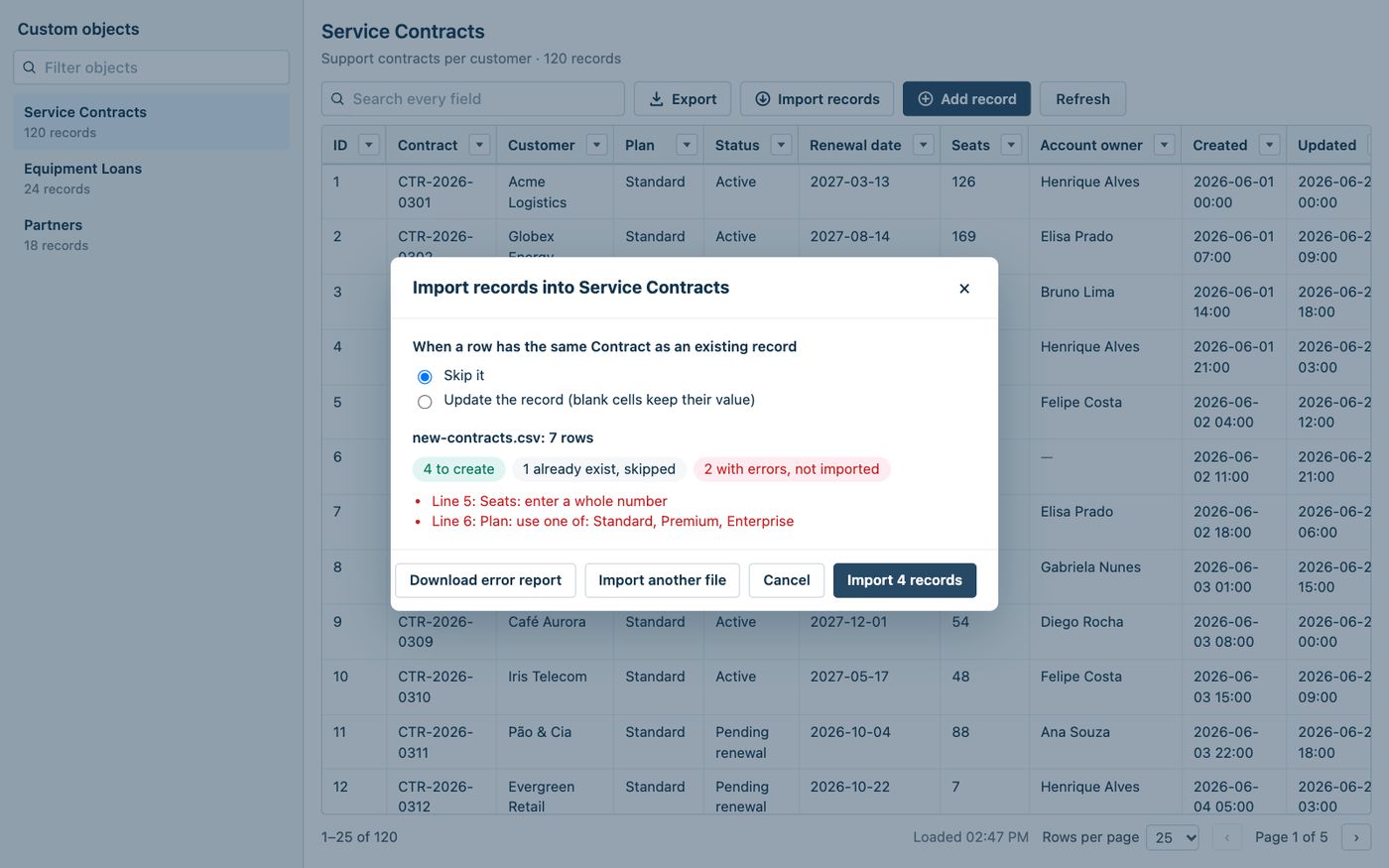Image resolution: width=1389 pixels, height=868 pixels.
Task: Click the Page 1 of 5 indicator
Action: coord(1291,837)
